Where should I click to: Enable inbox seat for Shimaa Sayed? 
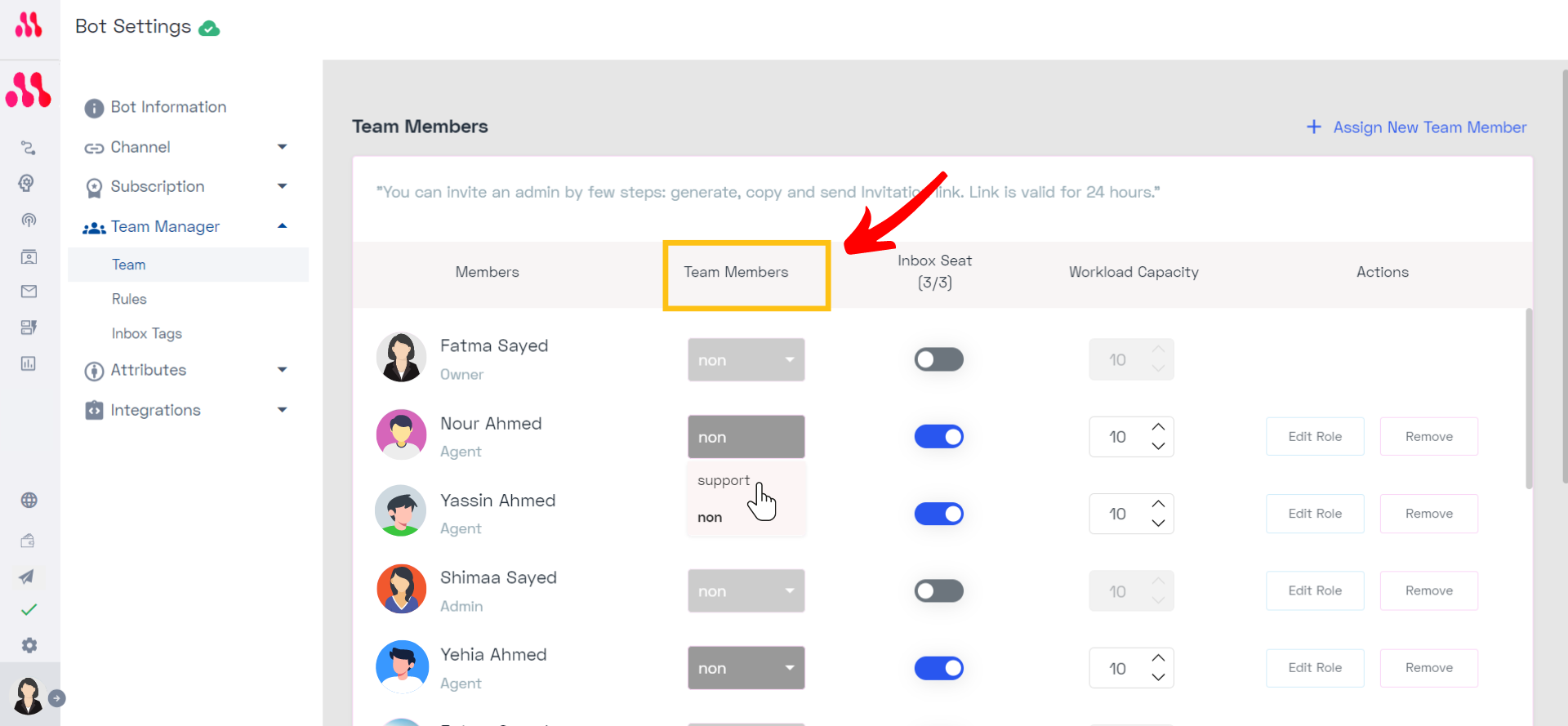938,590
